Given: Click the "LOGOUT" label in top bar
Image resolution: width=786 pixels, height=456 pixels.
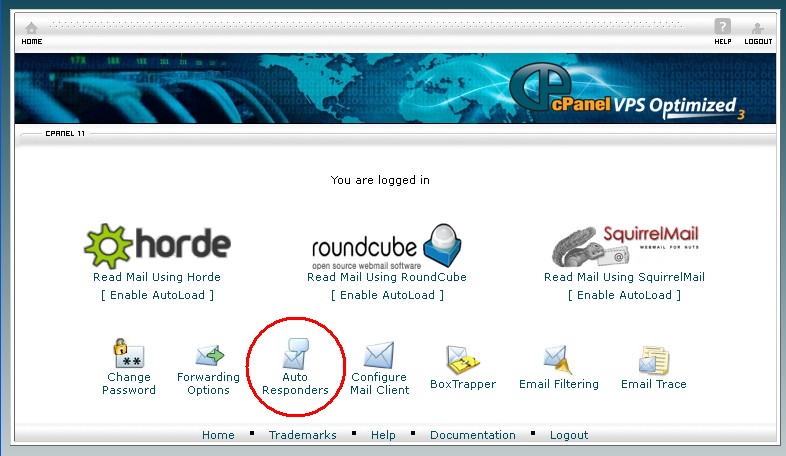Looking at the screenshot, I should (758, 42).
